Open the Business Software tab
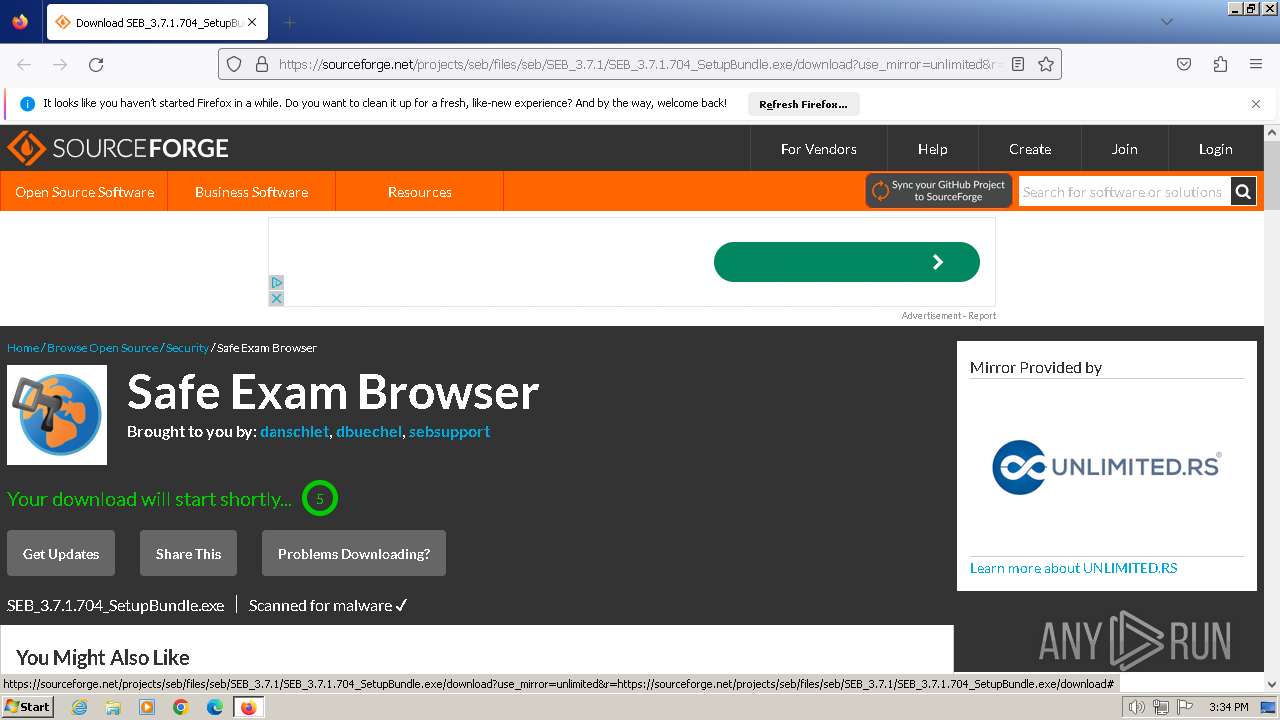 pos(251,192)
